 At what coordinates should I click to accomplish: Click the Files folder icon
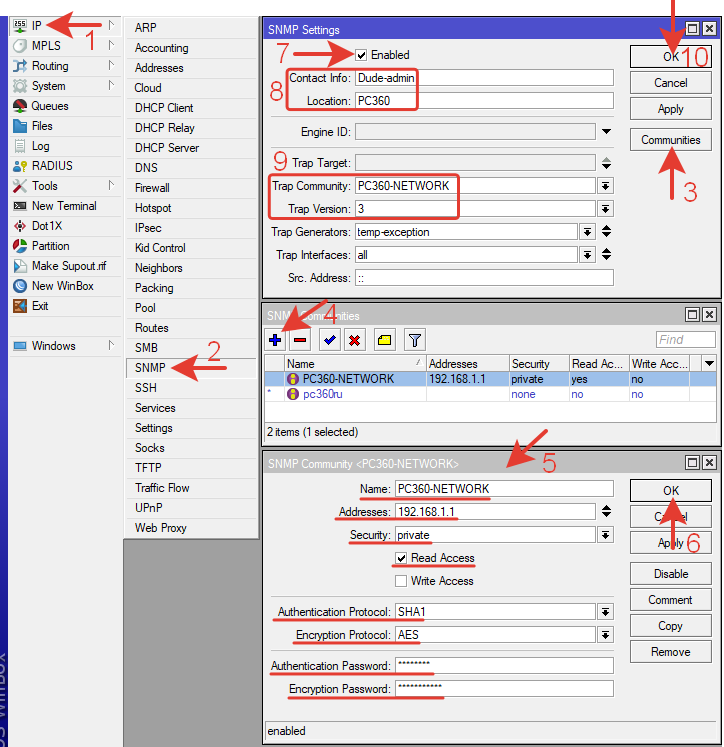20,126
